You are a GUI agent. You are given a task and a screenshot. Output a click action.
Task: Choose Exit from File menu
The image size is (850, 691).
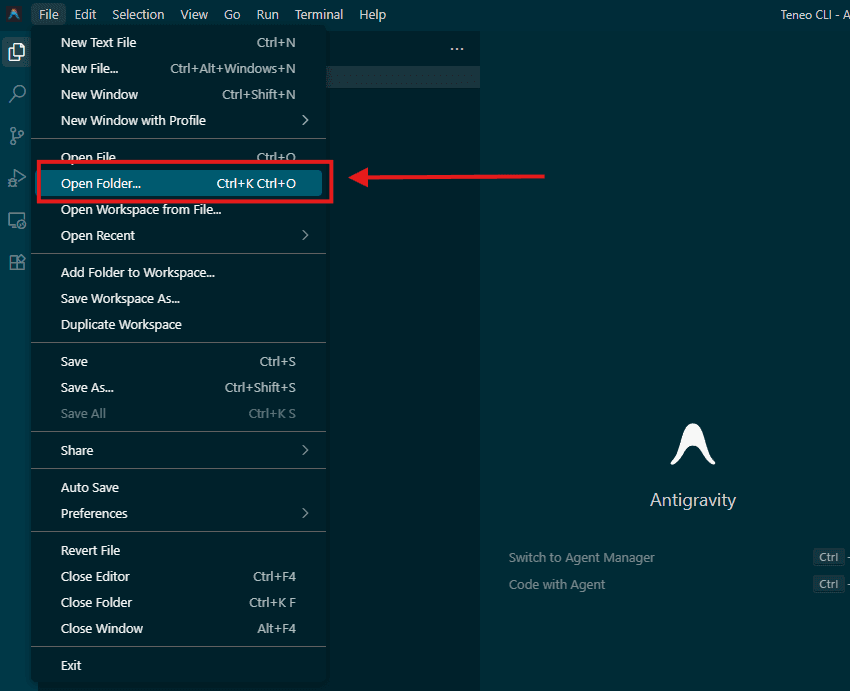[178, 664]
